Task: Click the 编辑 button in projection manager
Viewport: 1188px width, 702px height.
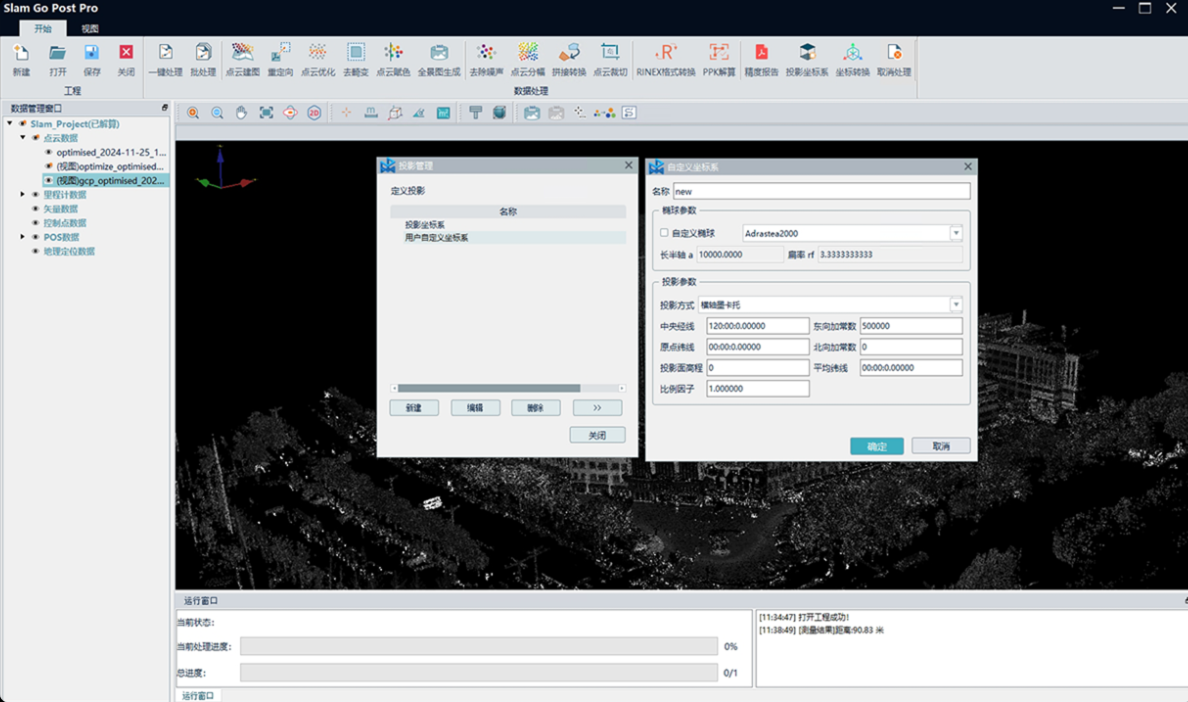Action: (x=475, y=408)
